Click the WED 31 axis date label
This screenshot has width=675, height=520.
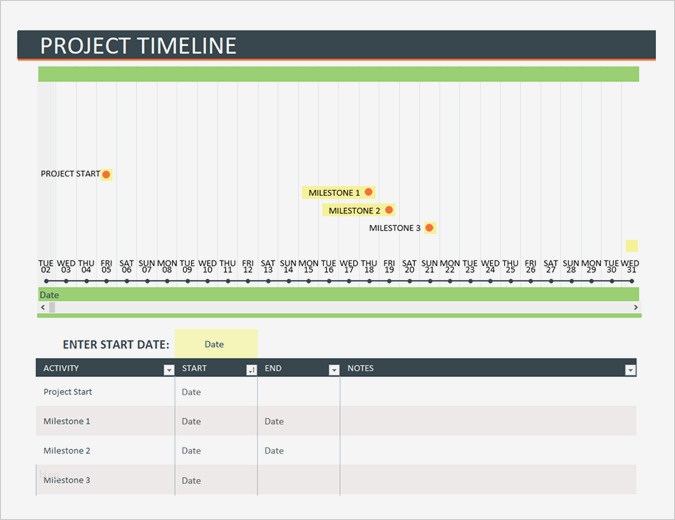tap(630, 266)
